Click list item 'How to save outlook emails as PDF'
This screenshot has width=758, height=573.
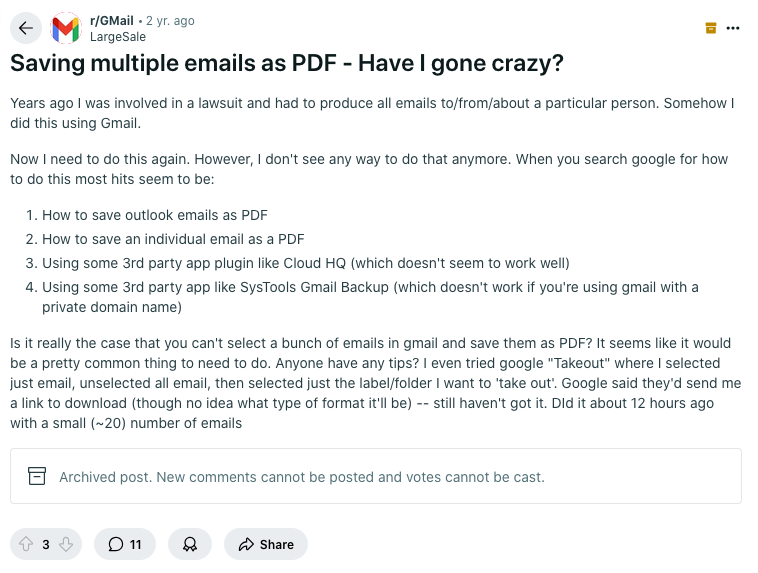pyautogui.click(x=154, y=215)
